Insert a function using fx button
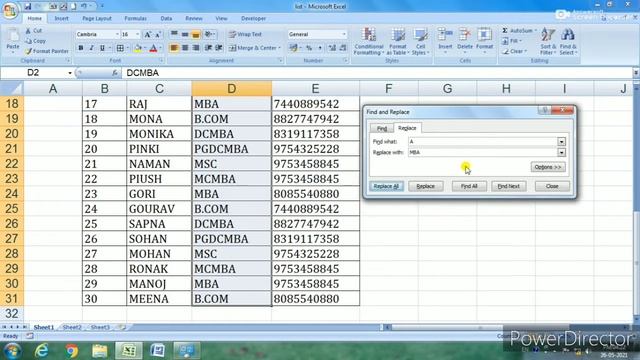The image size is (640, 360). tap(115, 73)
